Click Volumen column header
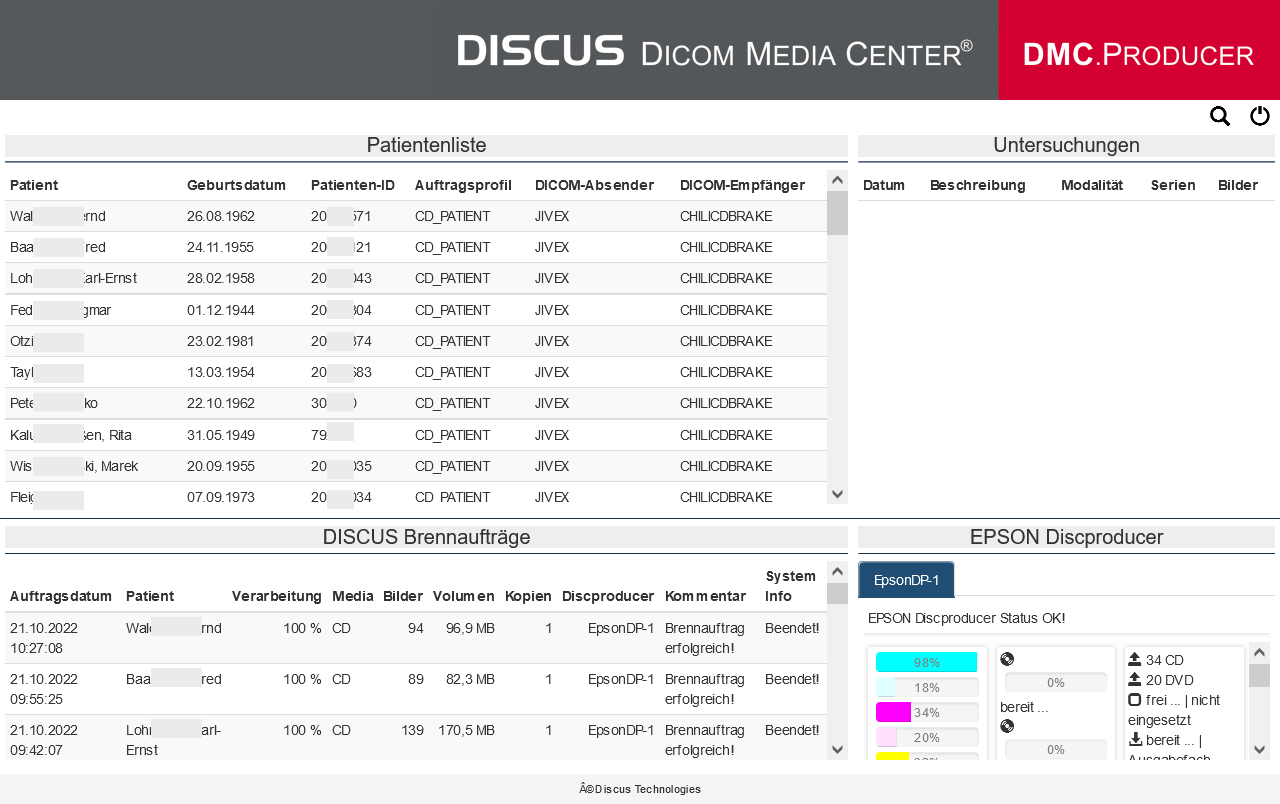Screen dimensions: 1280x804 [464, 596]
